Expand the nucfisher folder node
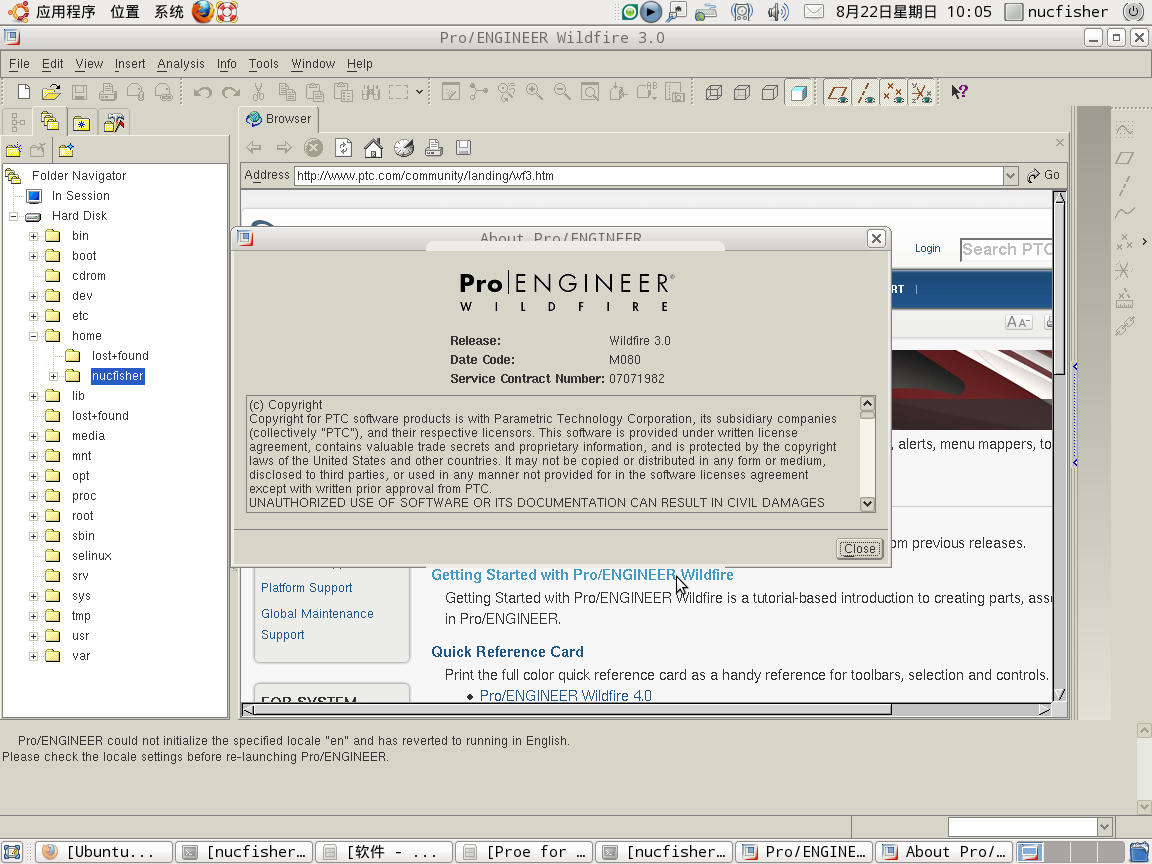1152x864 pixels. click(53, 376)
